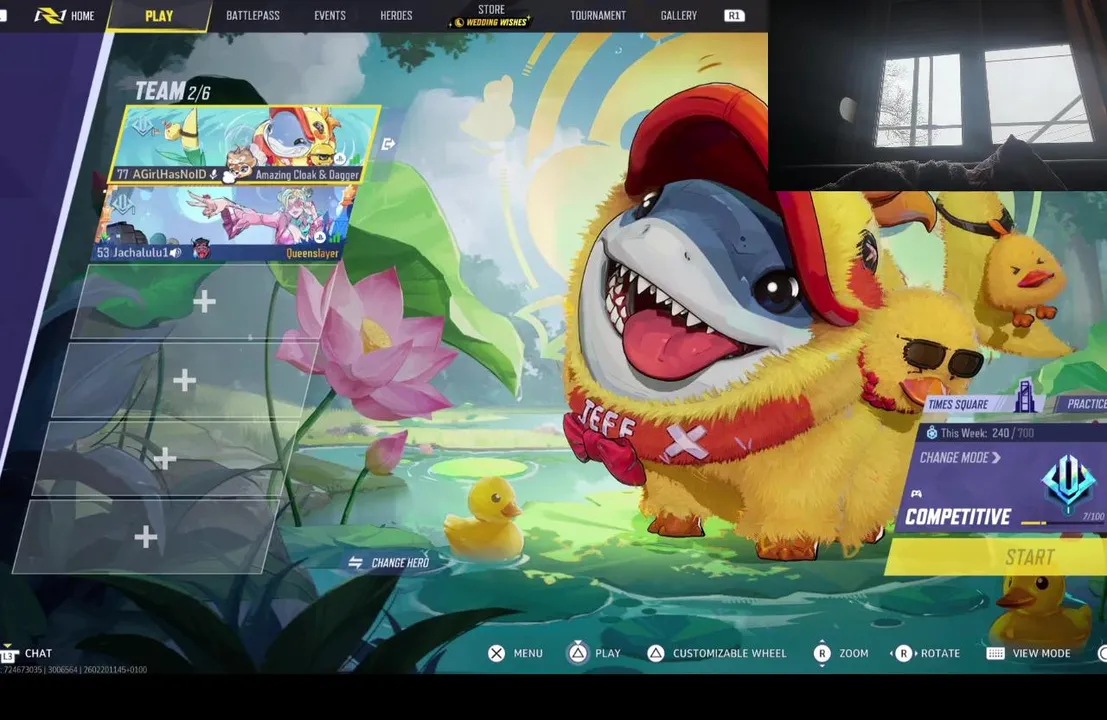
Task: Click the R stick ROTATE icon
Action: click(903, 653)
